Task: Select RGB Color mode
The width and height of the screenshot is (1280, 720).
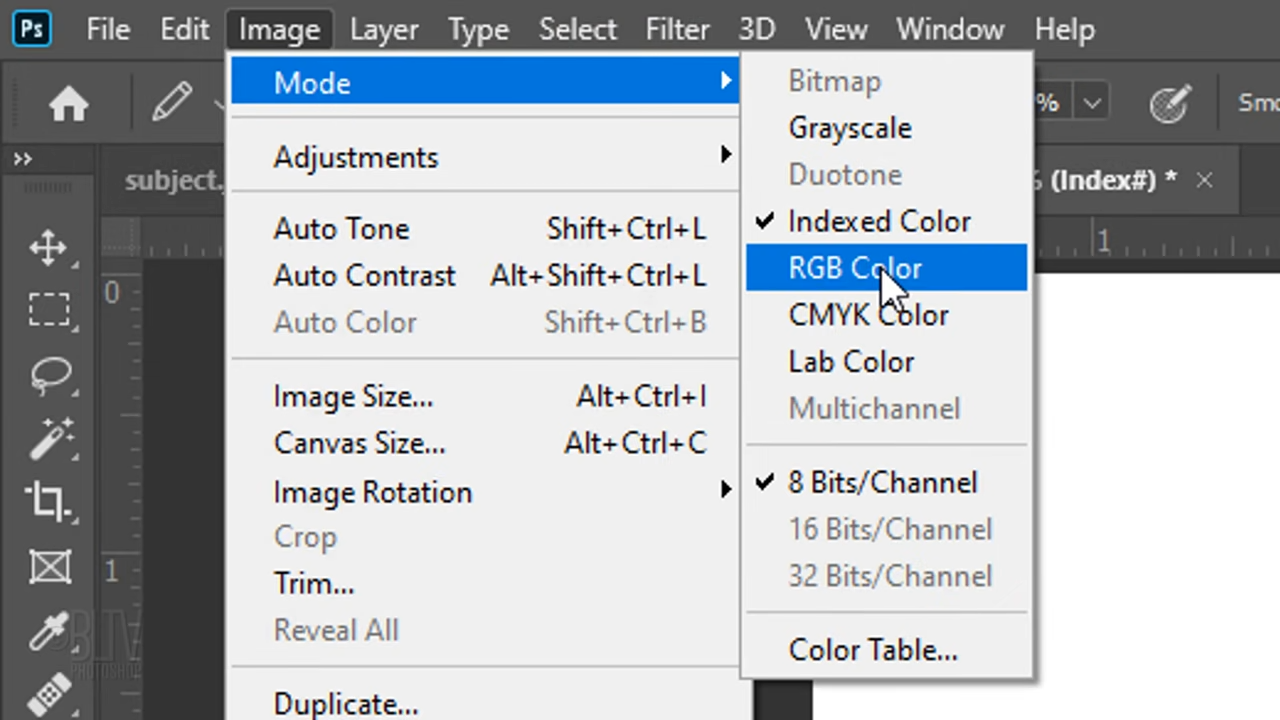Action: pyautogui.click(x=855, y=267)
